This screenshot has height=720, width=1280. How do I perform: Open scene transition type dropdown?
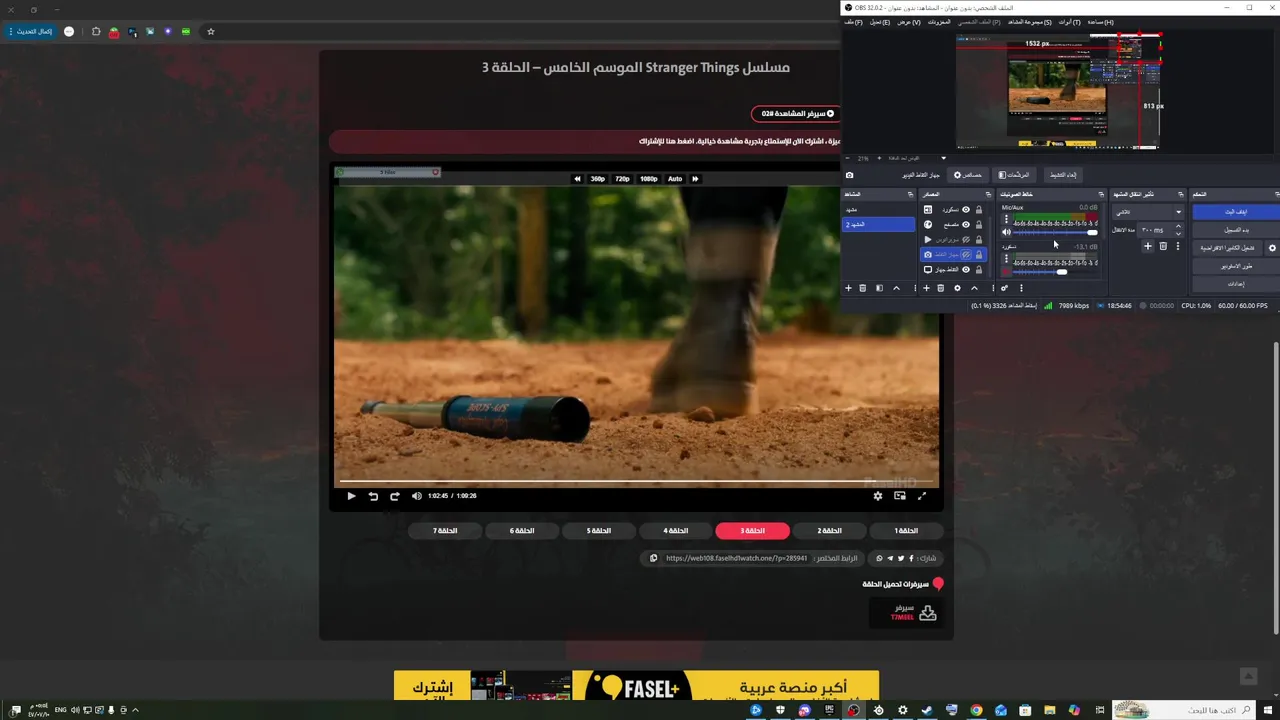coord(1148,212)
